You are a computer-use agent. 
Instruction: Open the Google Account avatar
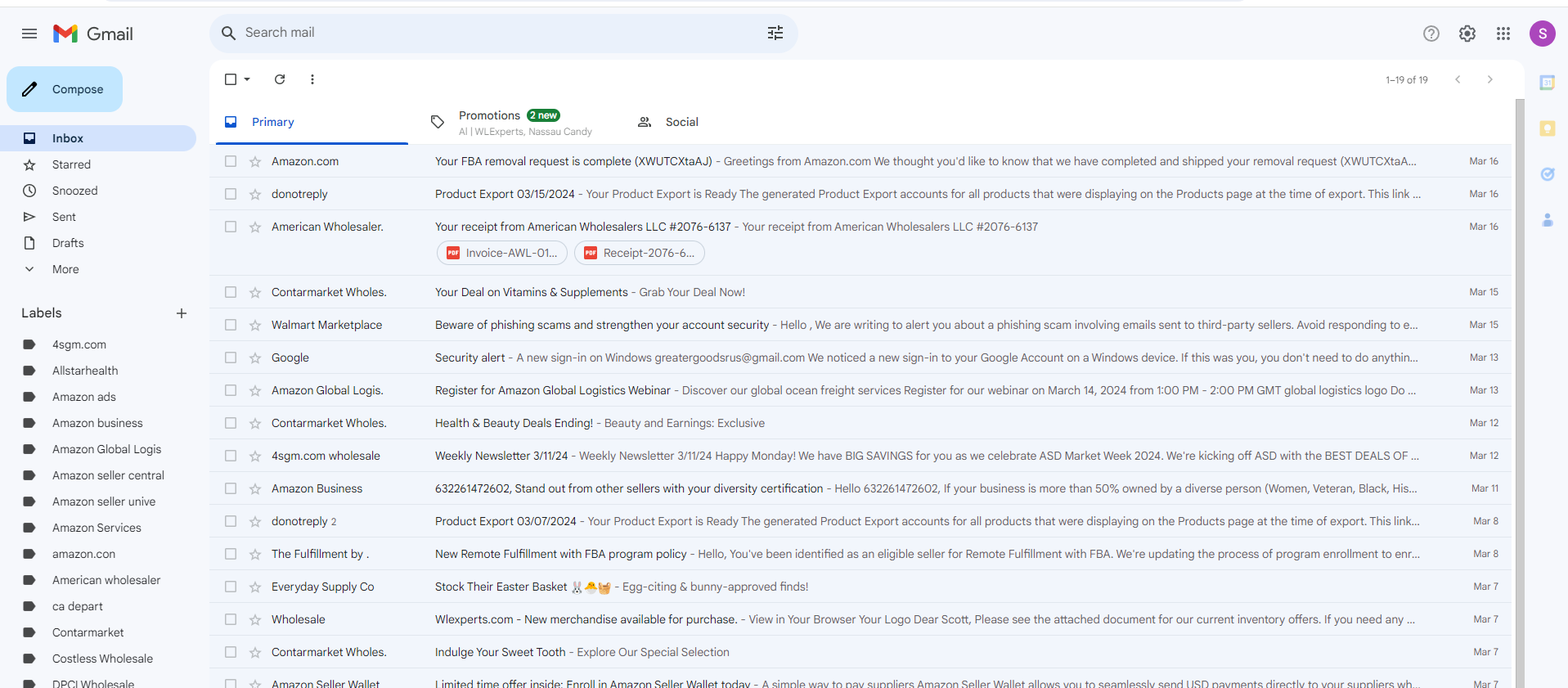pyautogui.click(x=1542, y=34)
